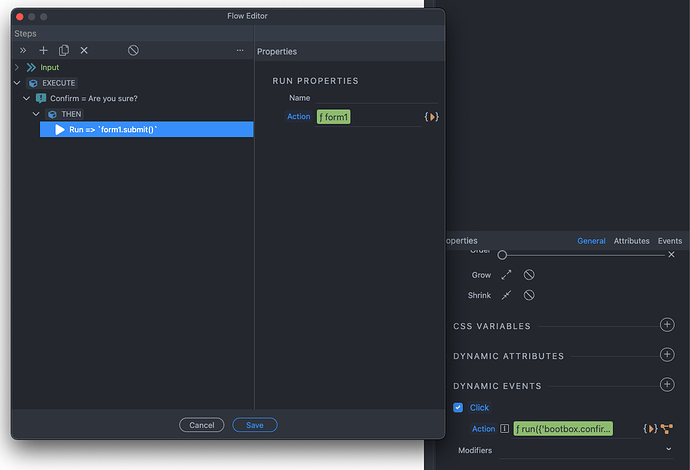This screenshot has width=690, height=470.
Task: Click the disable step icon in Steps toolbar
Action: pos(133,50)
